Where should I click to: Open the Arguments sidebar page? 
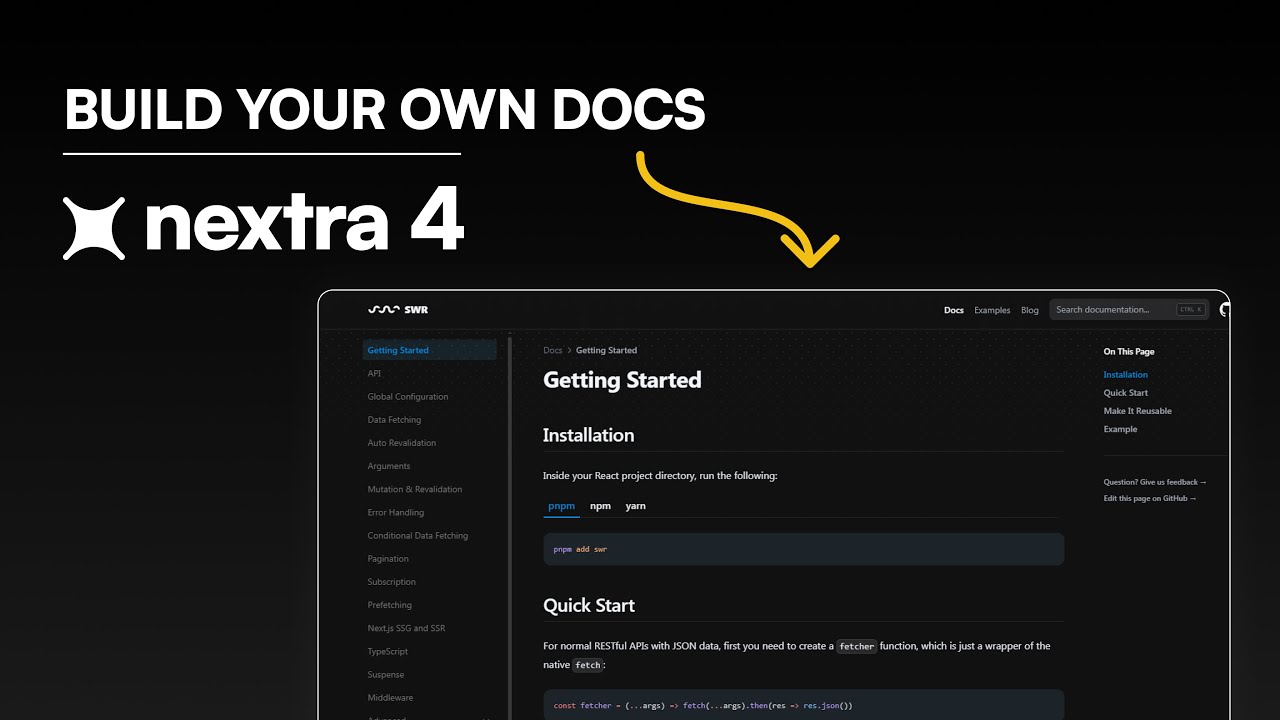pyautogui.click(x=389, y=466)
